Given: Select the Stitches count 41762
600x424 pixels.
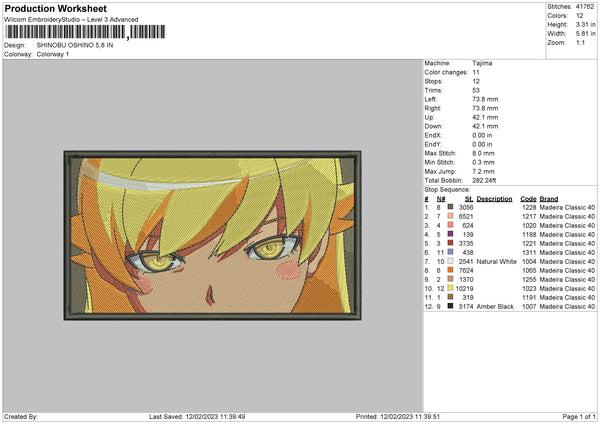Looking at the screenshot, I should coord(585,7).
